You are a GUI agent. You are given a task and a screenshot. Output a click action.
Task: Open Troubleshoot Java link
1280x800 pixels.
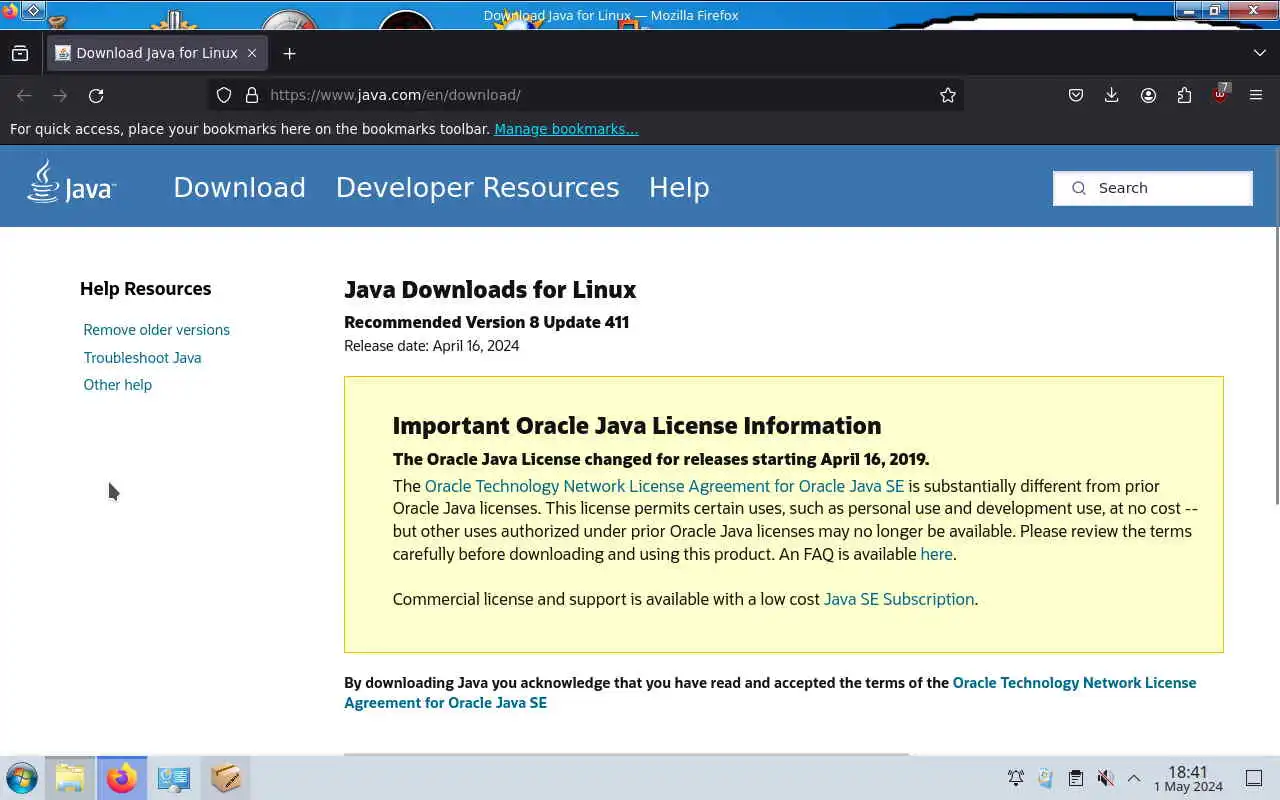click(142, 357)
